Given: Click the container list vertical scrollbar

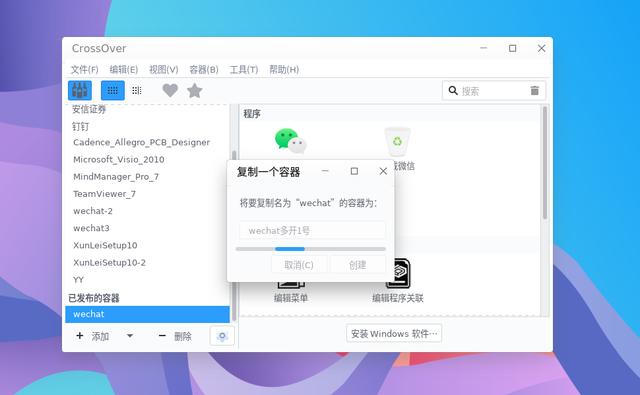Looking at the screenshot, I should 234,235.
